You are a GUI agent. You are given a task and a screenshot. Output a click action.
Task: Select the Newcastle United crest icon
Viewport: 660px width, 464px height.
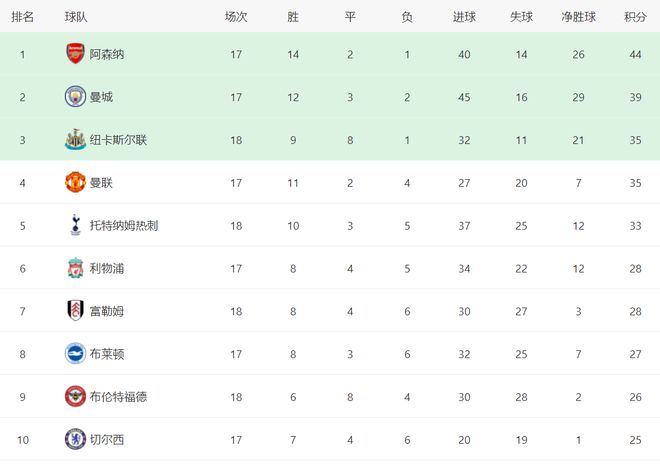[75, 139]
